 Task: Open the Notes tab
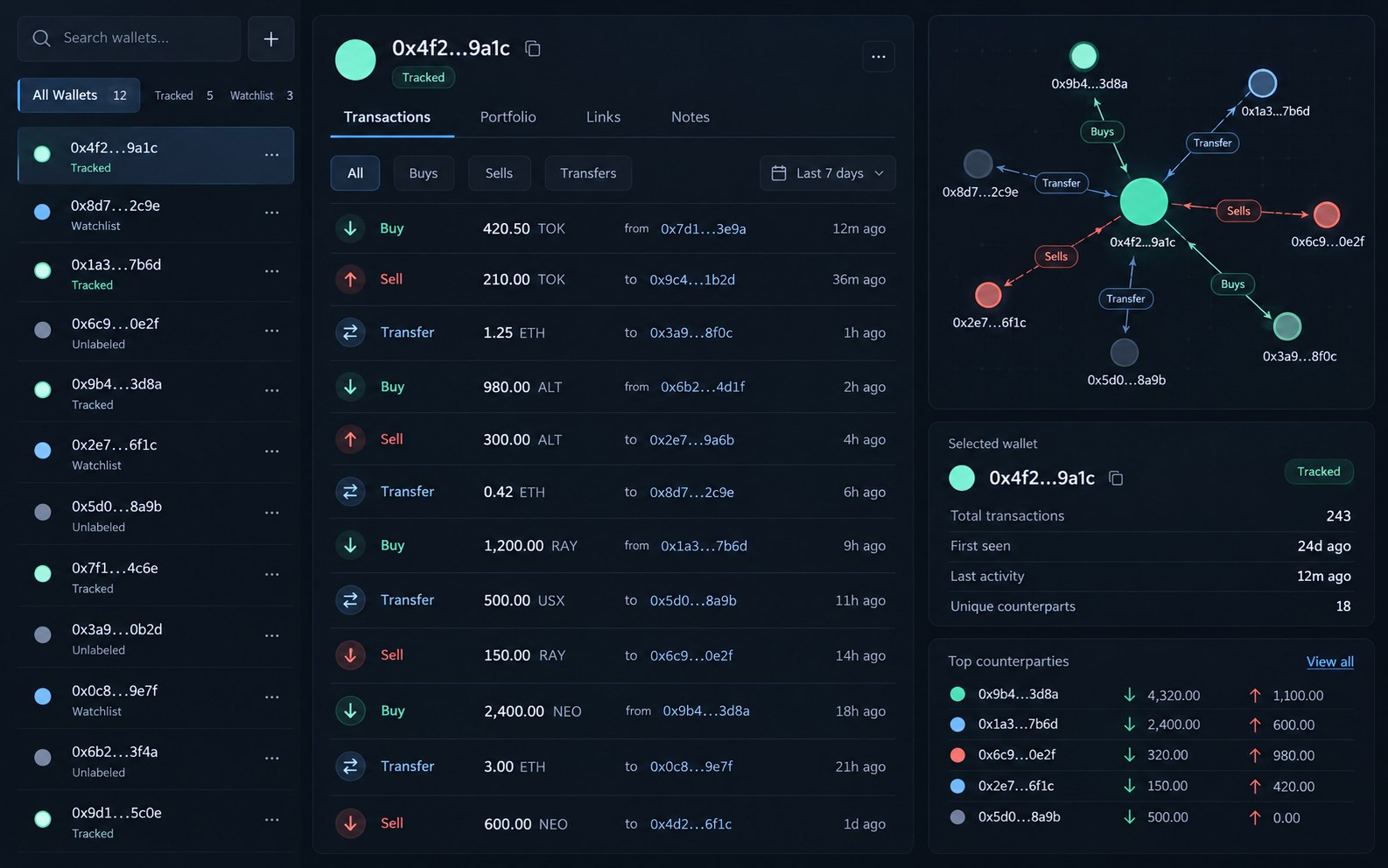(690, 117)
